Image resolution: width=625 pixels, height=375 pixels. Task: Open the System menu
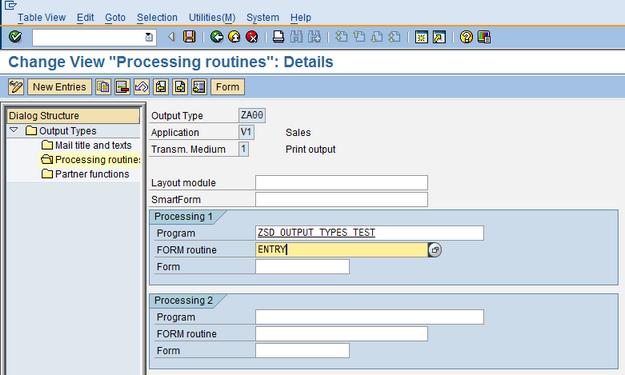[x=263, y=18]
